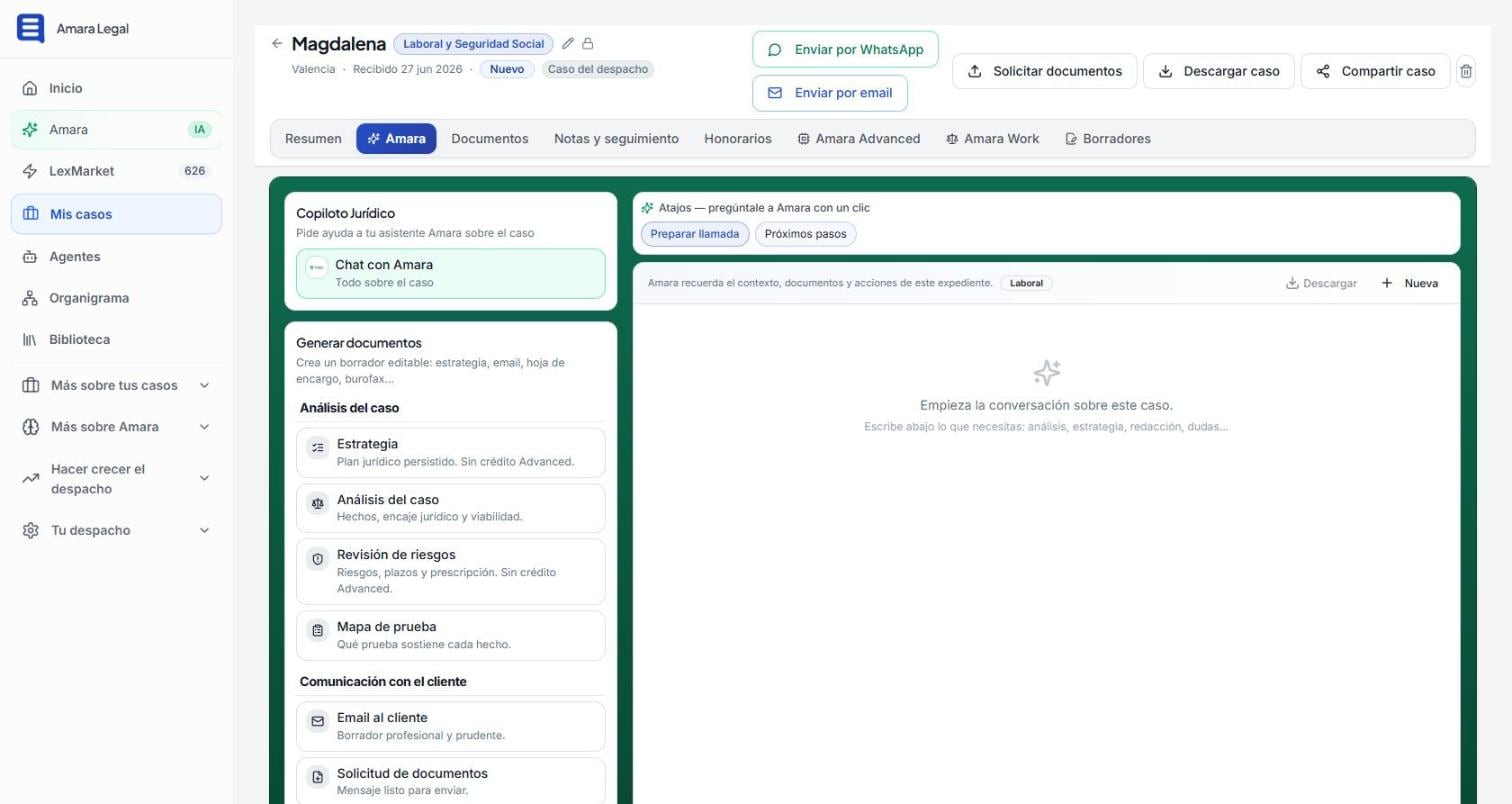Viewport: 1512px width, 804px height.
Task: Click the back arrow beside Magdalena
Action: point(277,44)
